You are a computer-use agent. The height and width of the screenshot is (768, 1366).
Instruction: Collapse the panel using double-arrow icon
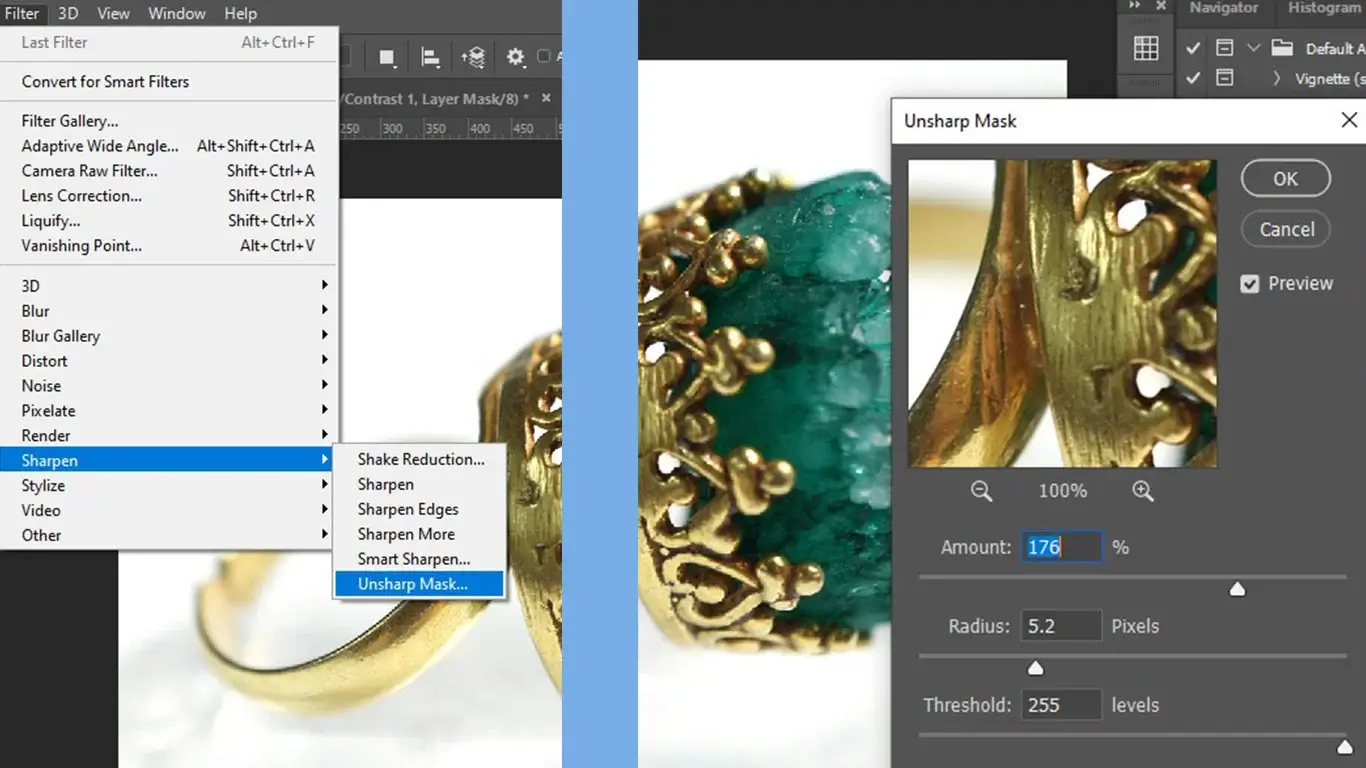(1135, 6)
